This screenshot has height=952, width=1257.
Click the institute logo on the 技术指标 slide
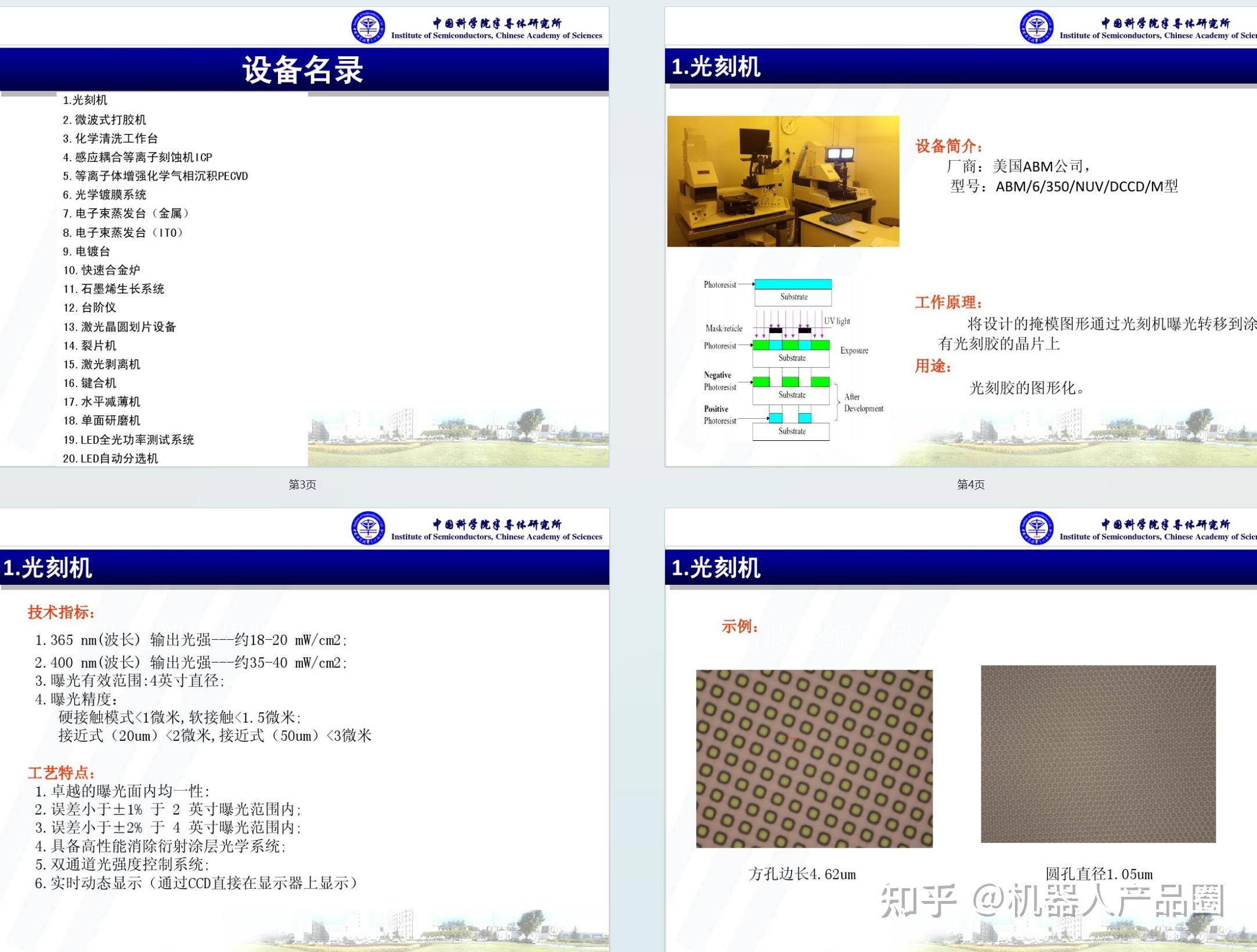(368, 528)
